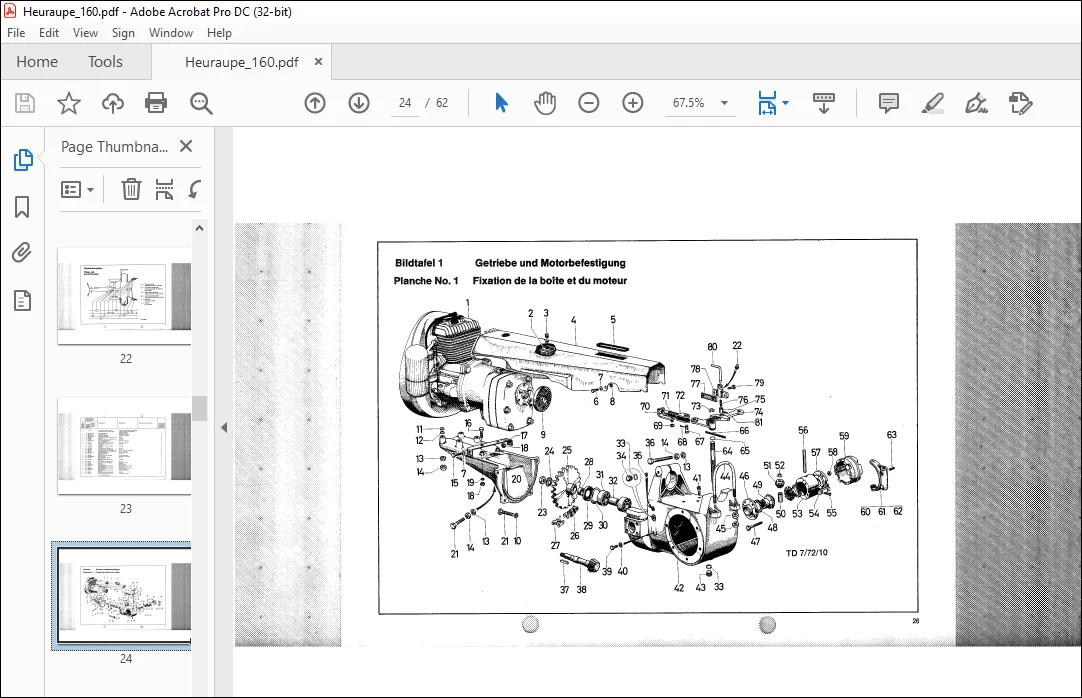Viewport: 1082px width, 698px height.
Task: Activate the arrow Selection tool
Action: click(502, 103)
